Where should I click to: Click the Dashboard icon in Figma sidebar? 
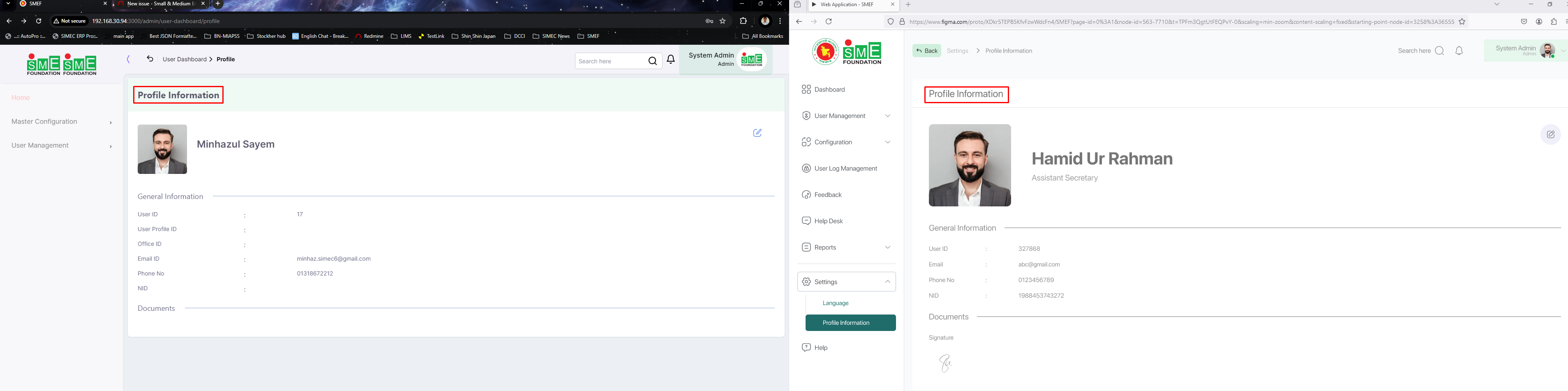click(806, 90)
